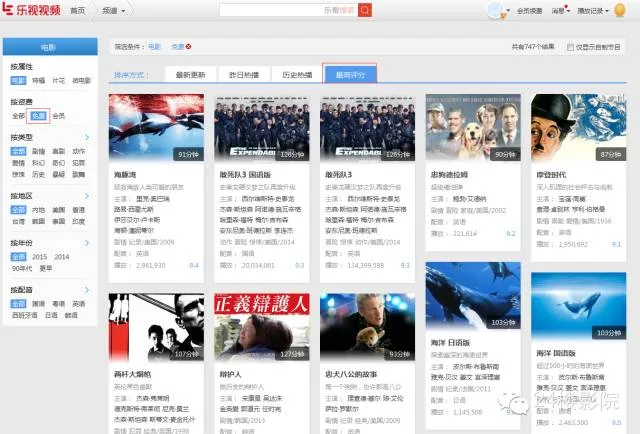
Task: Go to 首页 in top navigation
Action: (78, 11)
